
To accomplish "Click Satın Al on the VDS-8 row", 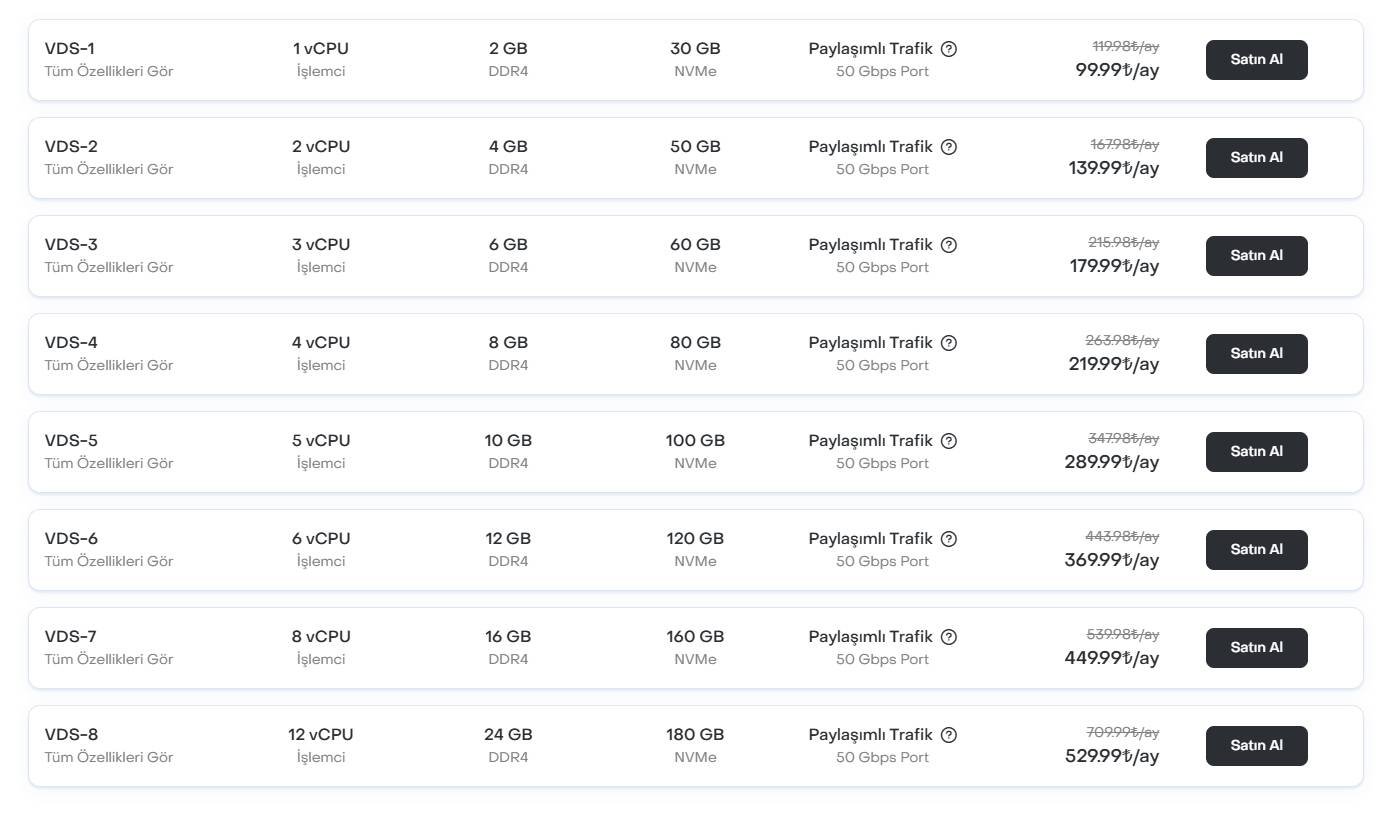I will click(x=1256, y=746).
